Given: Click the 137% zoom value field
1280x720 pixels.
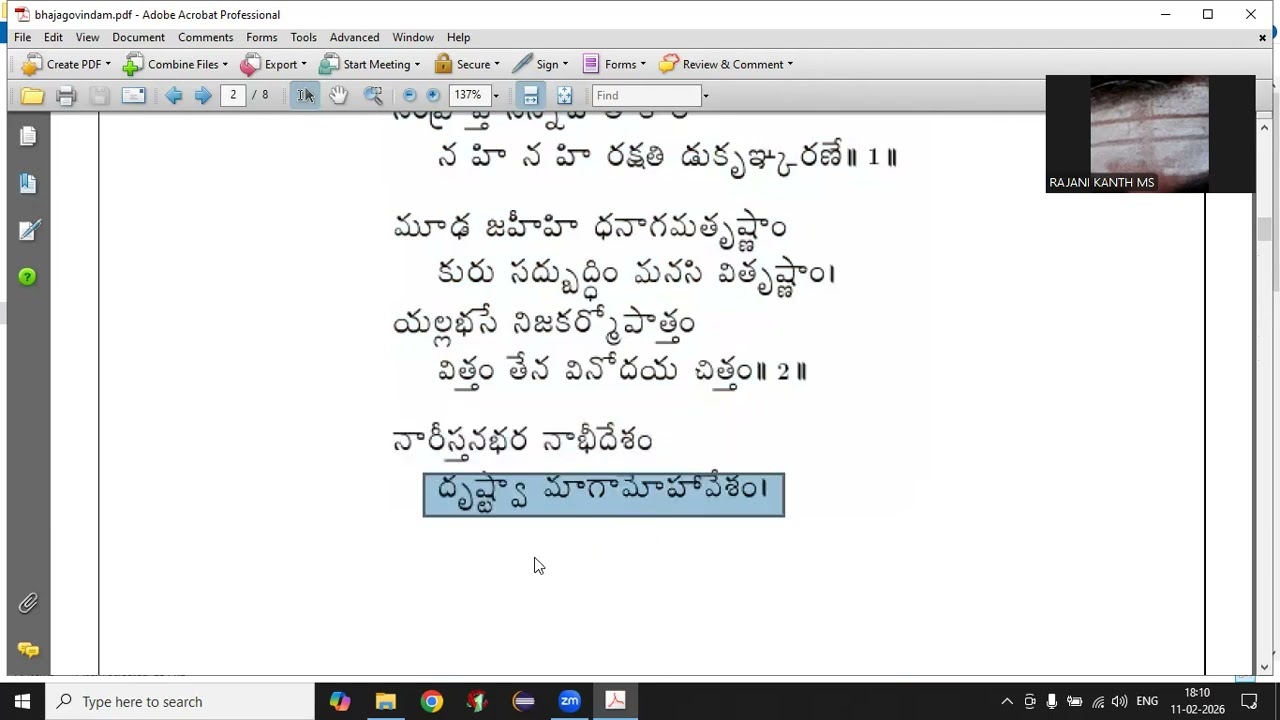Looking at the screenshot, I should pyautogui.click(x=469, y=95).
